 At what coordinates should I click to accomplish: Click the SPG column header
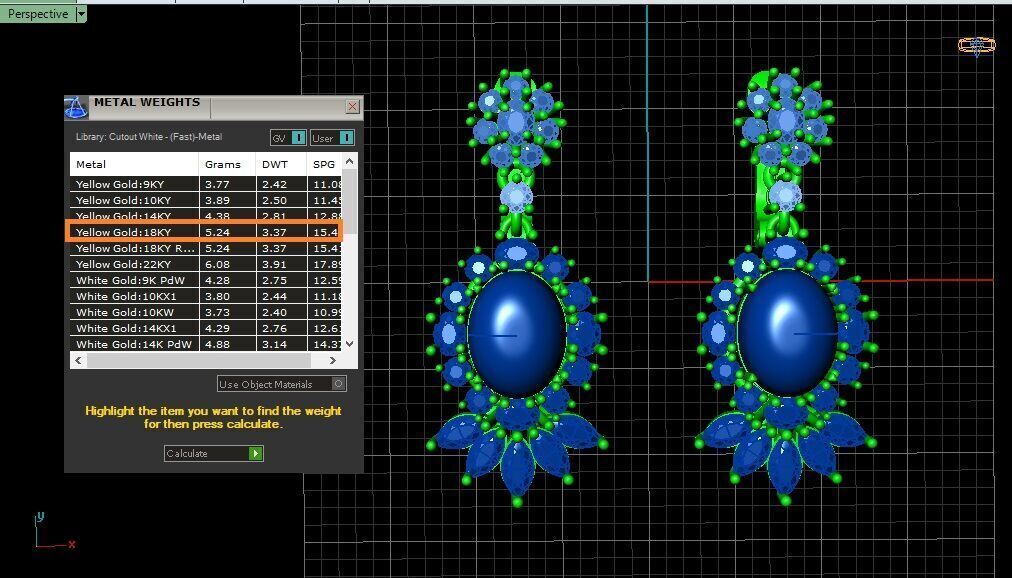325,164
